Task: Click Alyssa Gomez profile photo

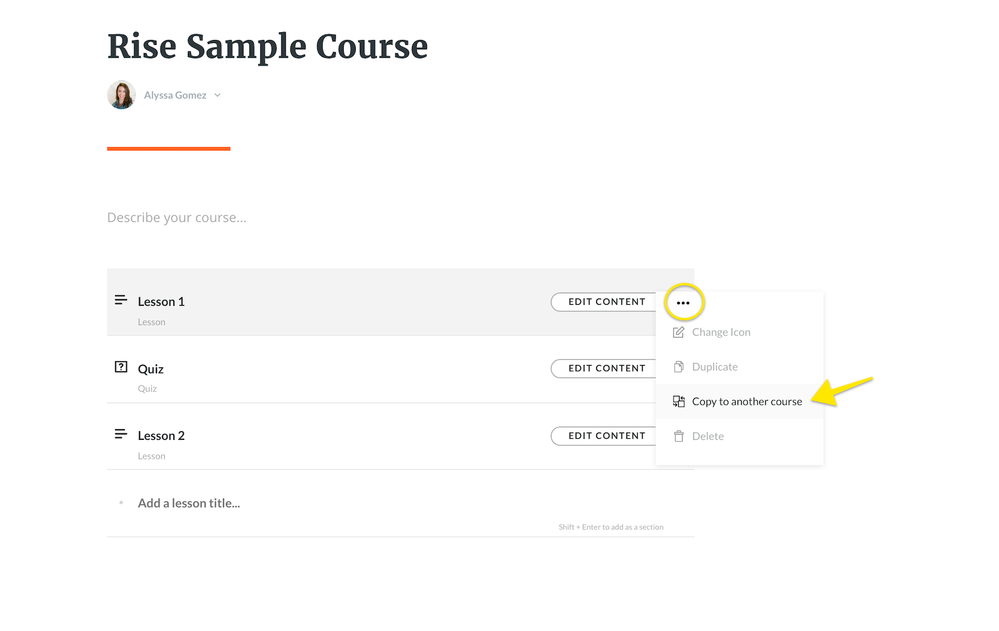Action: [121, 95]
